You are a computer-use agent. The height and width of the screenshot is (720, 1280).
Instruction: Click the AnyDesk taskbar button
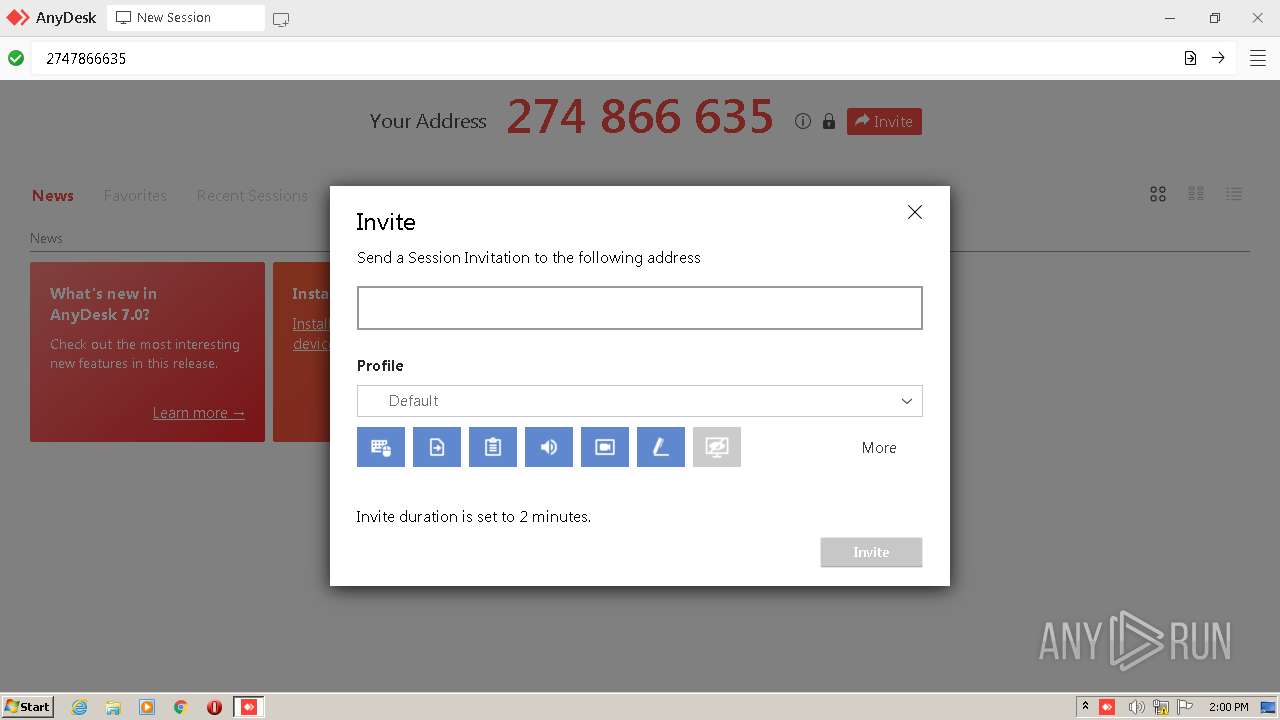tap(249, 707)
